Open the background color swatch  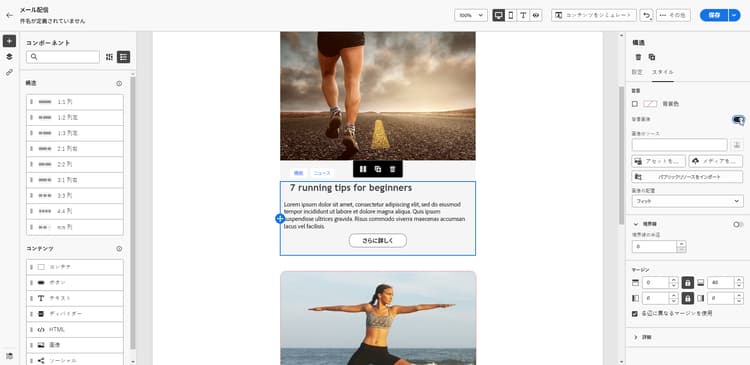pos(650,104)
